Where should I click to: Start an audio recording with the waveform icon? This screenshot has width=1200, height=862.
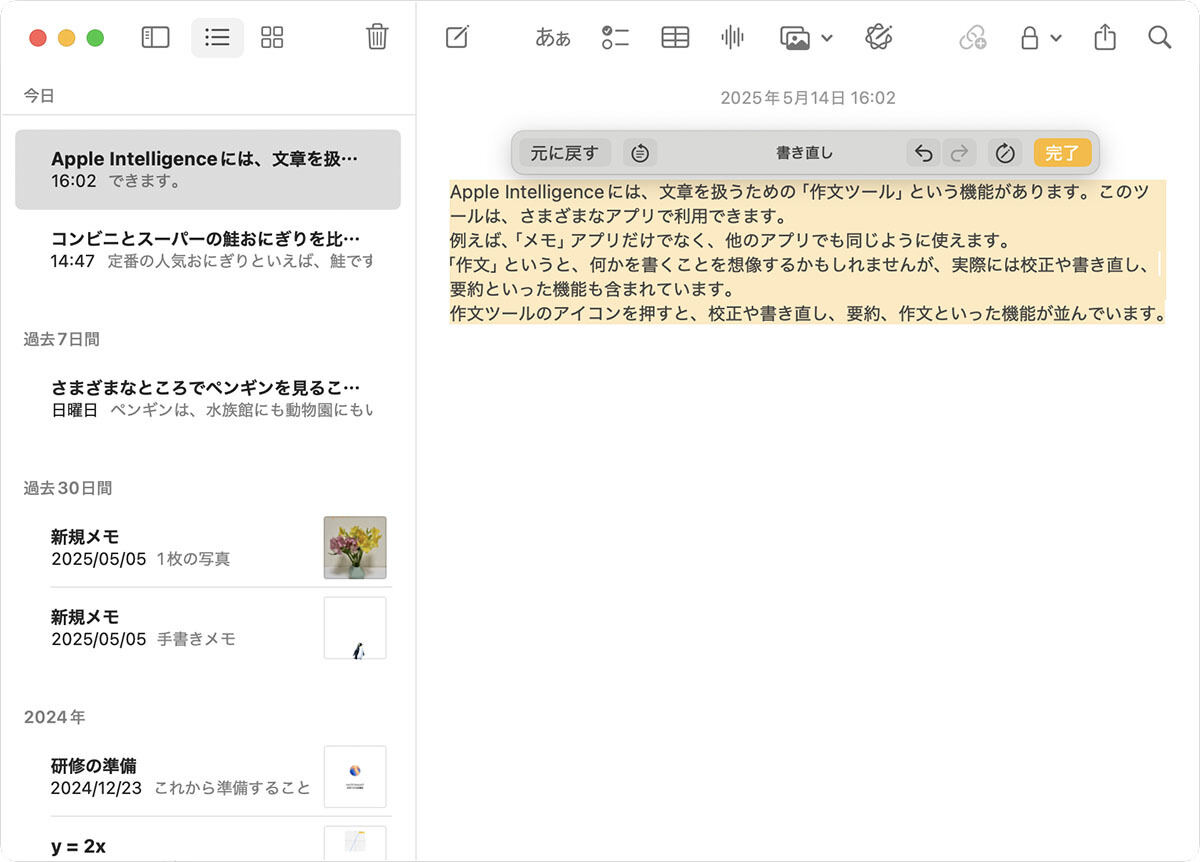tap(732, 38)
